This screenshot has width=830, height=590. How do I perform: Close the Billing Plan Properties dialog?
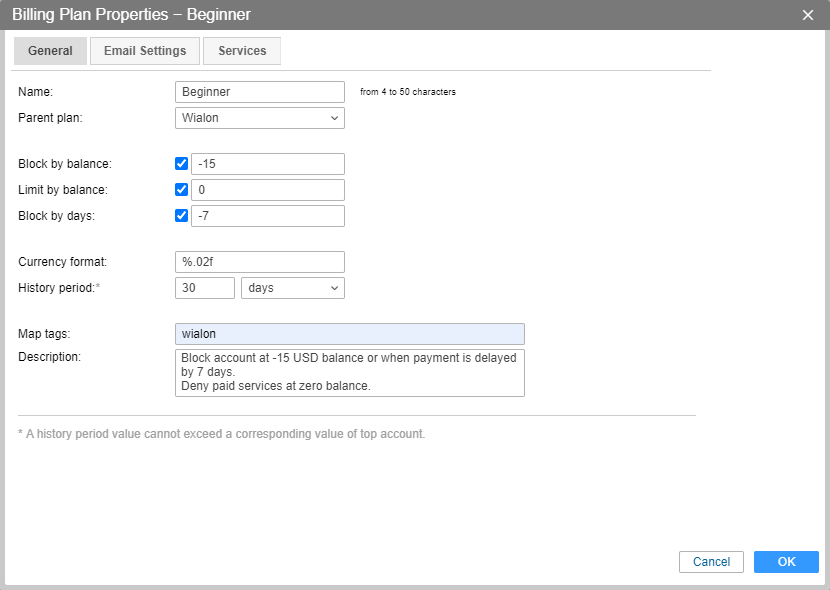808,15
